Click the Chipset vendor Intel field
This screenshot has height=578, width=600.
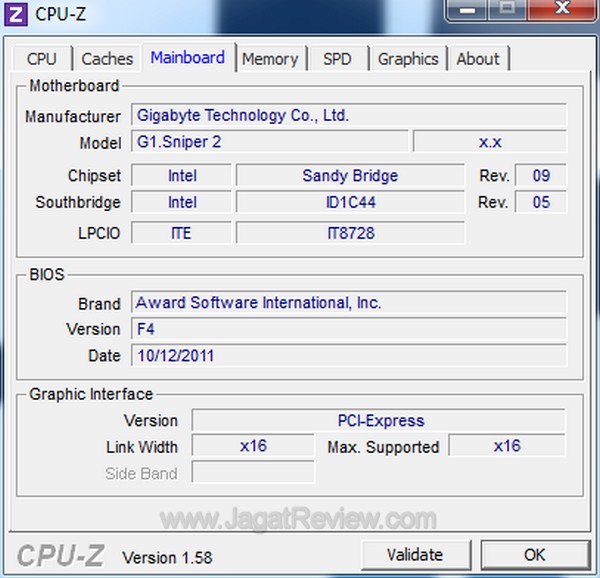click(x=182, y=176)
